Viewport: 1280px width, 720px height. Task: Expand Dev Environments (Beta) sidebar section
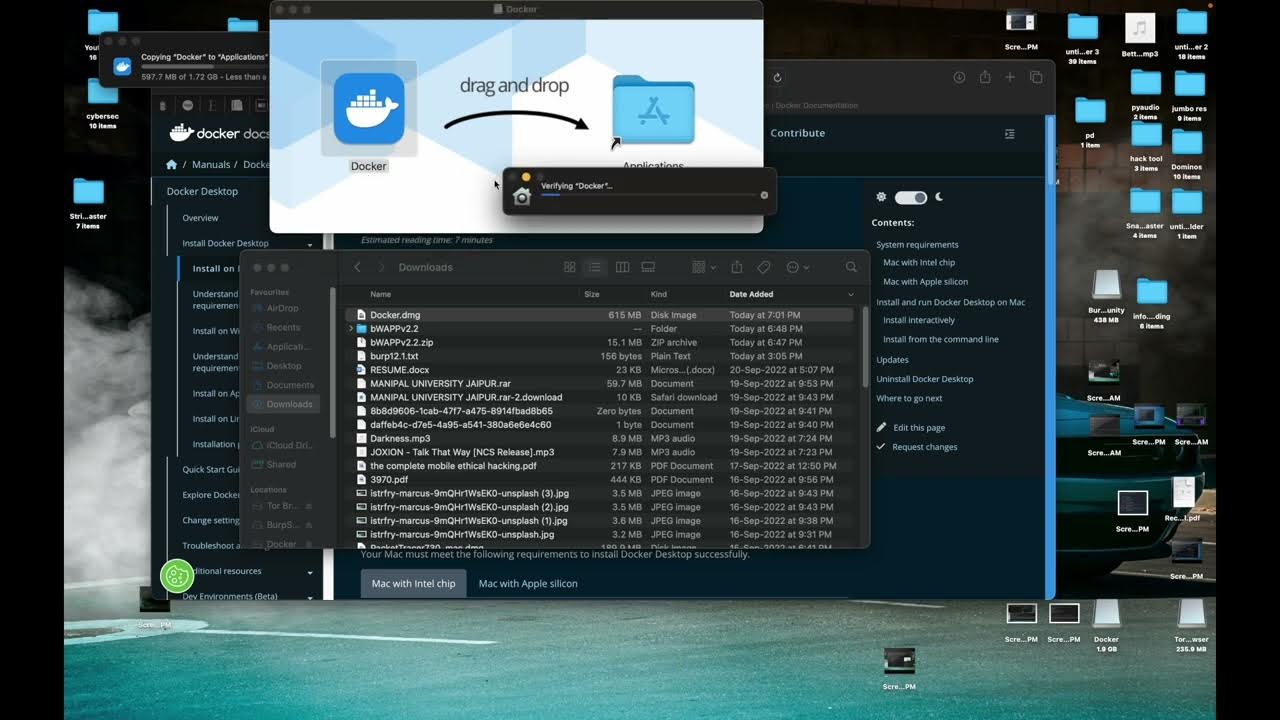[310, 597]
